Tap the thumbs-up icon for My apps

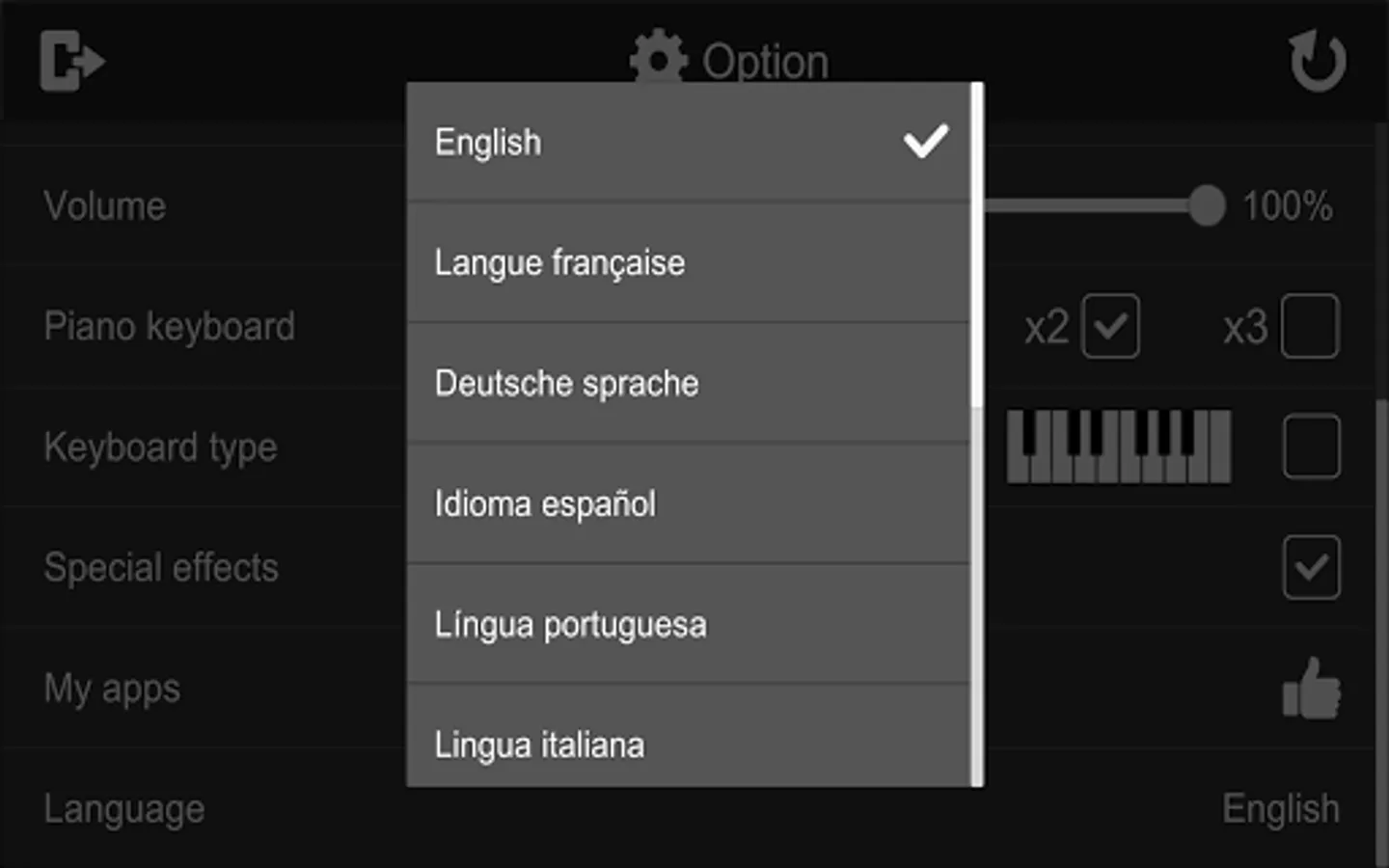(x=1311, y=689)
